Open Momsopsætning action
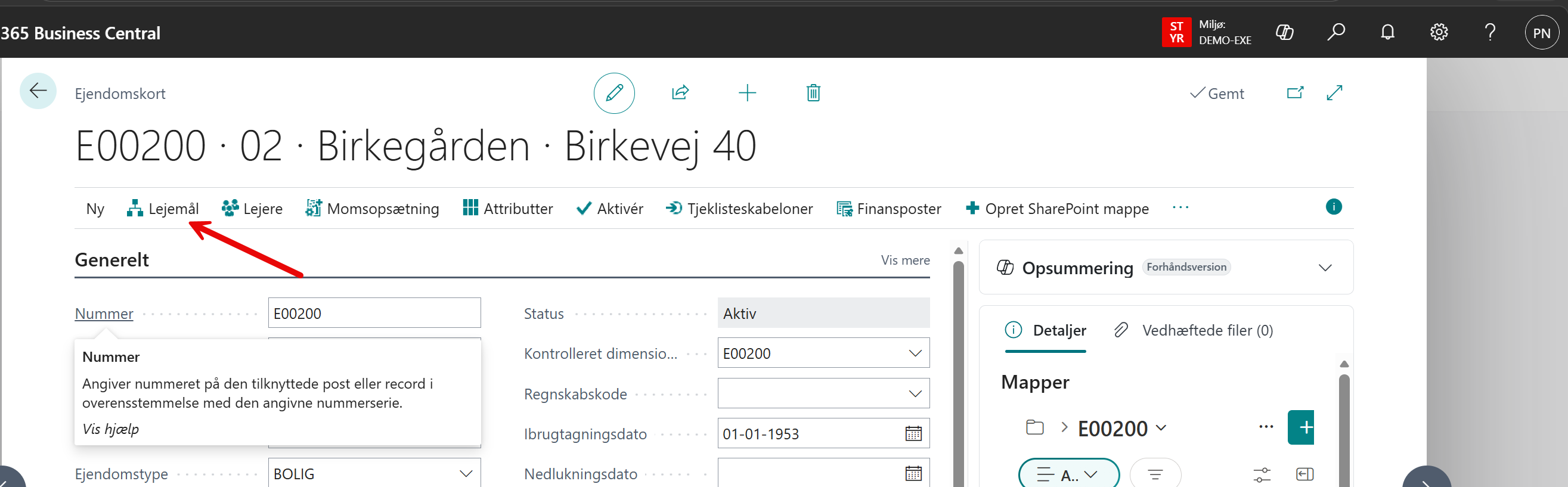This screenshot has height=487, width=1568. (372, 209)
